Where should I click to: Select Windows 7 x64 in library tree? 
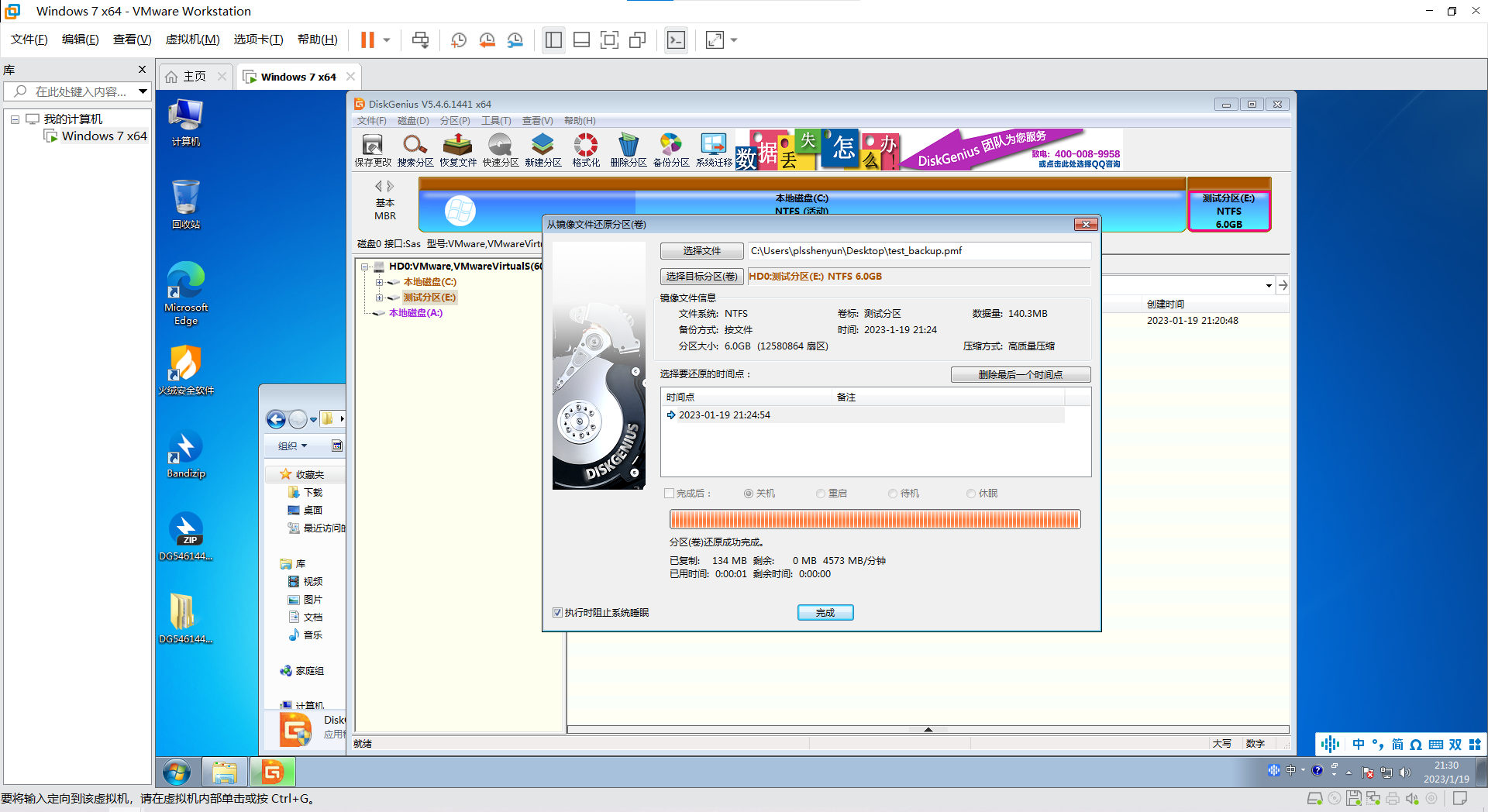[x=104, y=136]
